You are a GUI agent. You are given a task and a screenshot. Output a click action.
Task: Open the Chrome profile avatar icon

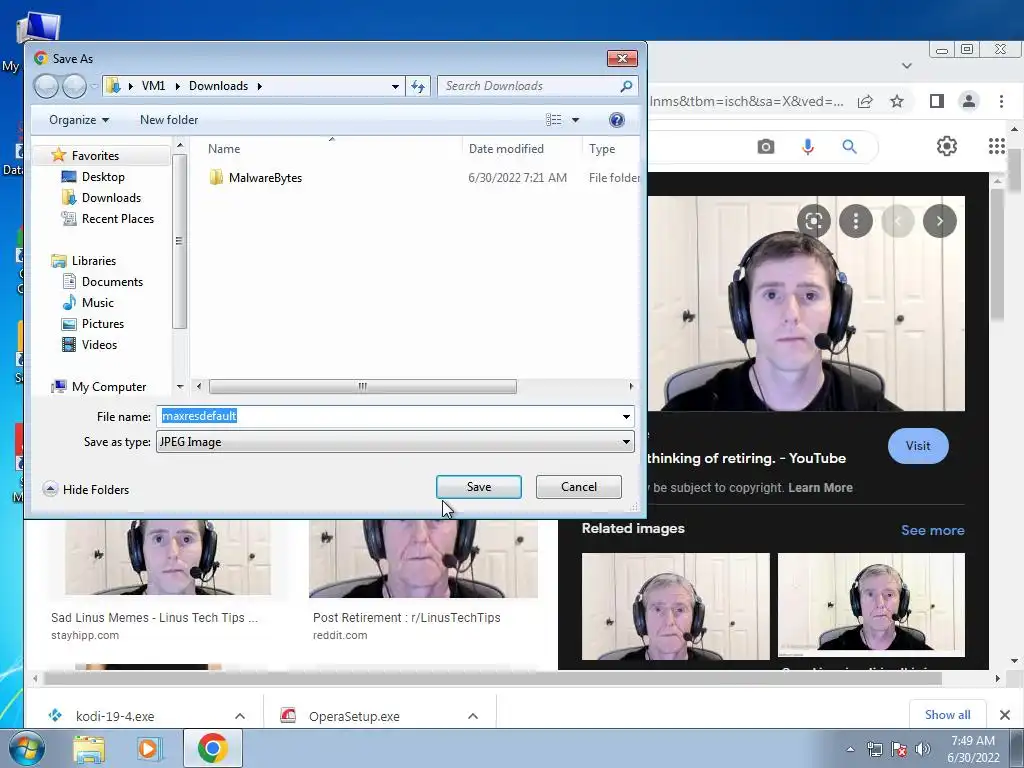click(968, 101)
